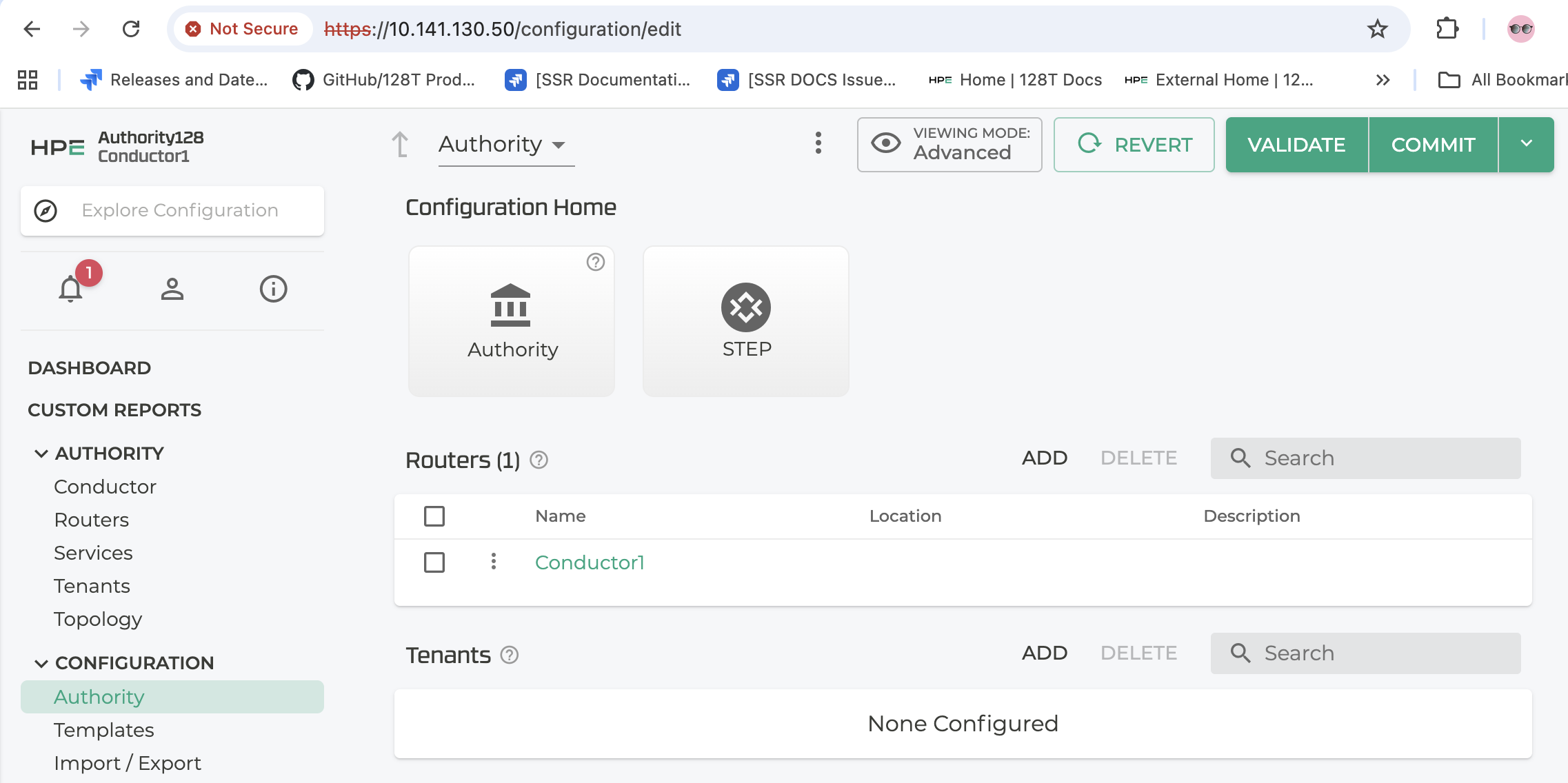
Task: Open the three-dot menu beside Authority
Action: pyautogui.click(x=818, y=143)
